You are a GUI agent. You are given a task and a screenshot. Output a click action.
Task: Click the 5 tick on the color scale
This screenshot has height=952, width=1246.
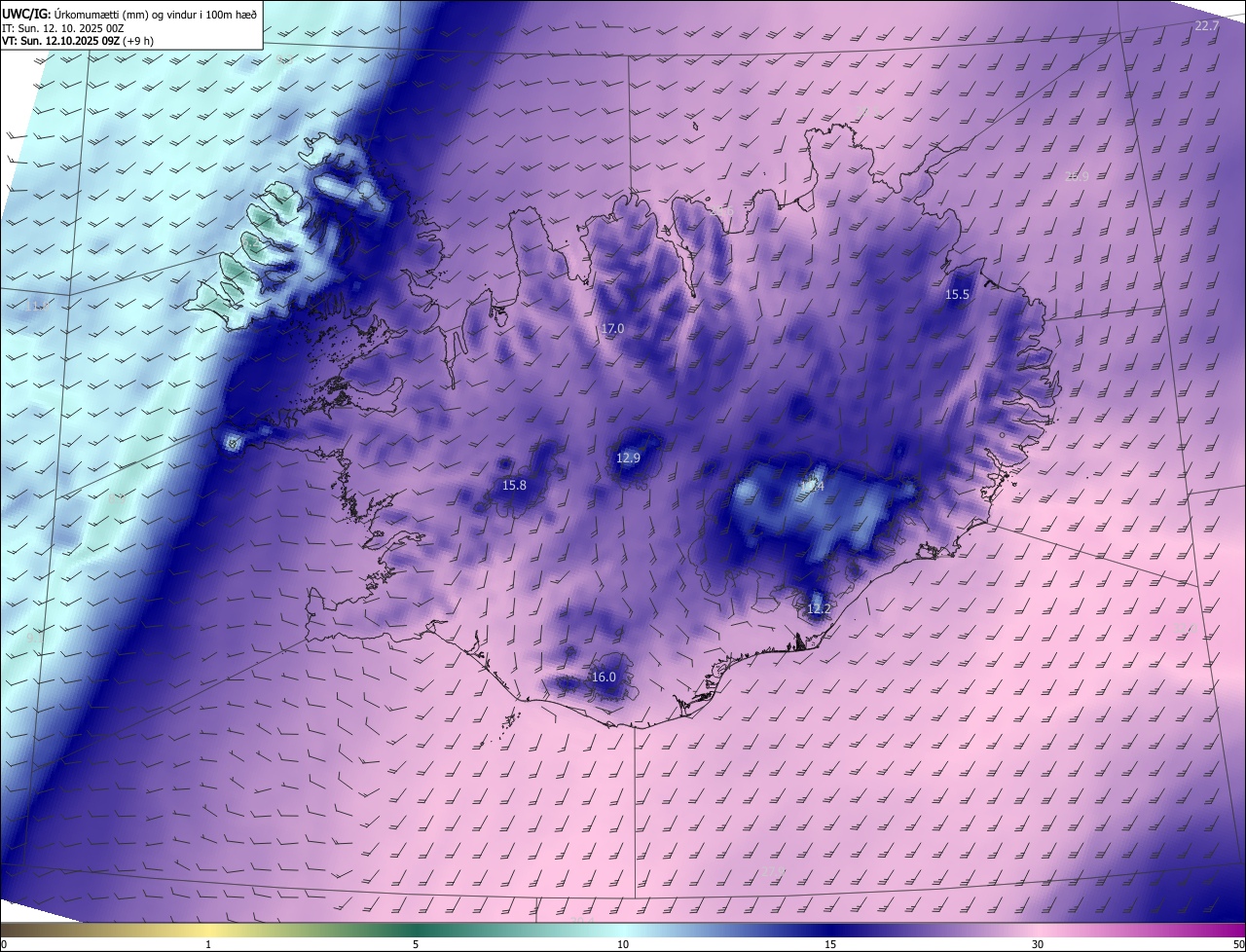point(416,944)
